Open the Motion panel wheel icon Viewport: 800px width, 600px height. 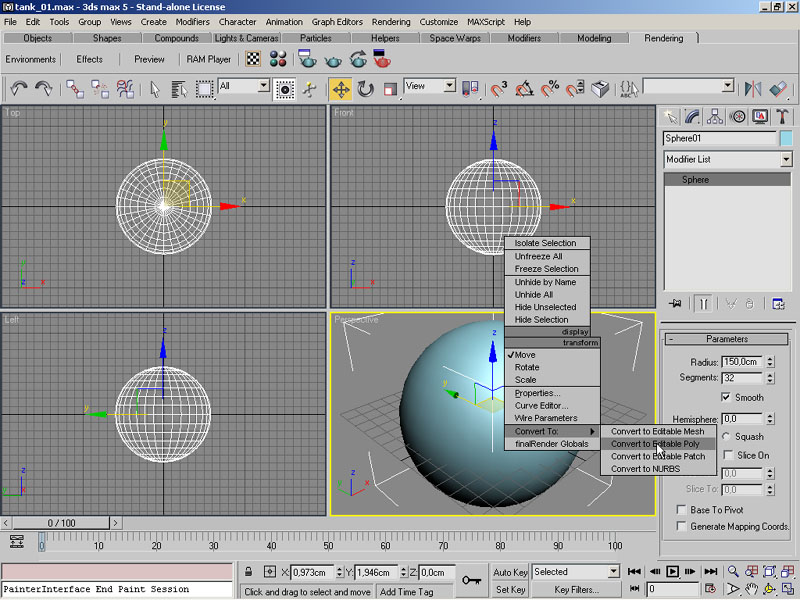(x=738, y=117)
